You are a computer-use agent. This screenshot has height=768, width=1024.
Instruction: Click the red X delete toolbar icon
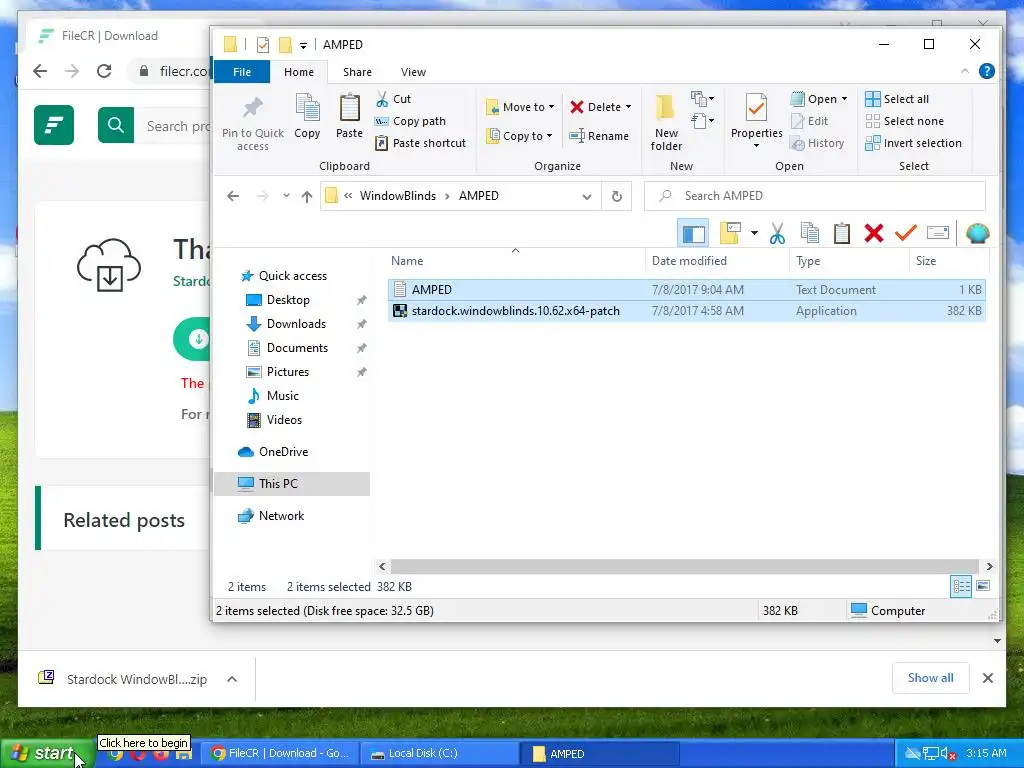pos(874,233)
